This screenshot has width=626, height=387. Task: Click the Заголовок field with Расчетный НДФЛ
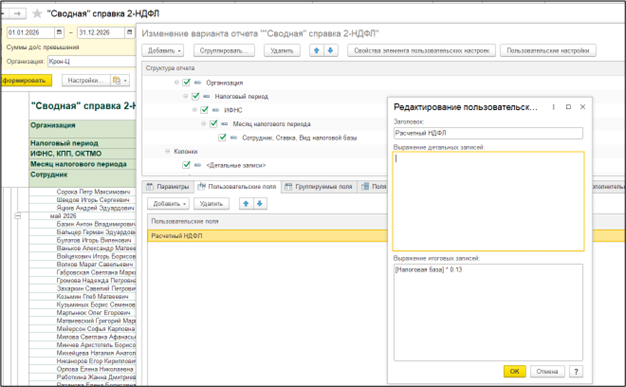click(488, 133)
